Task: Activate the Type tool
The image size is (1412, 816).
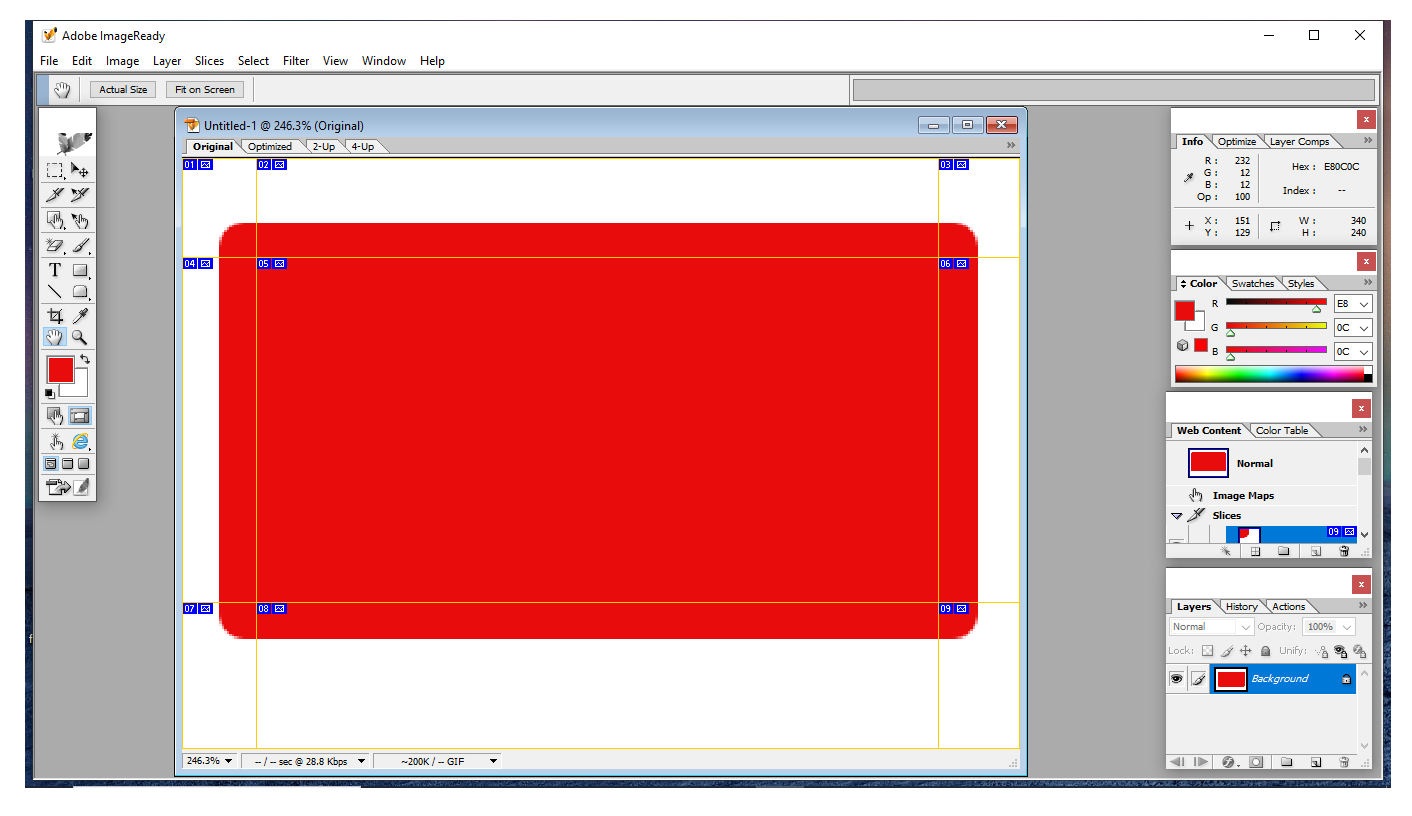Action: 55,270
